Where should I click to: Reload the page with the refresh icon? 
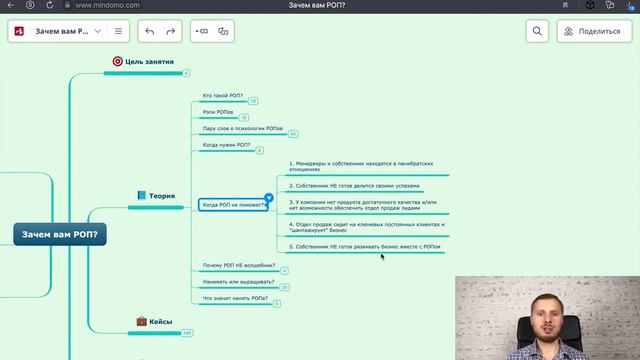coord(49,5)
